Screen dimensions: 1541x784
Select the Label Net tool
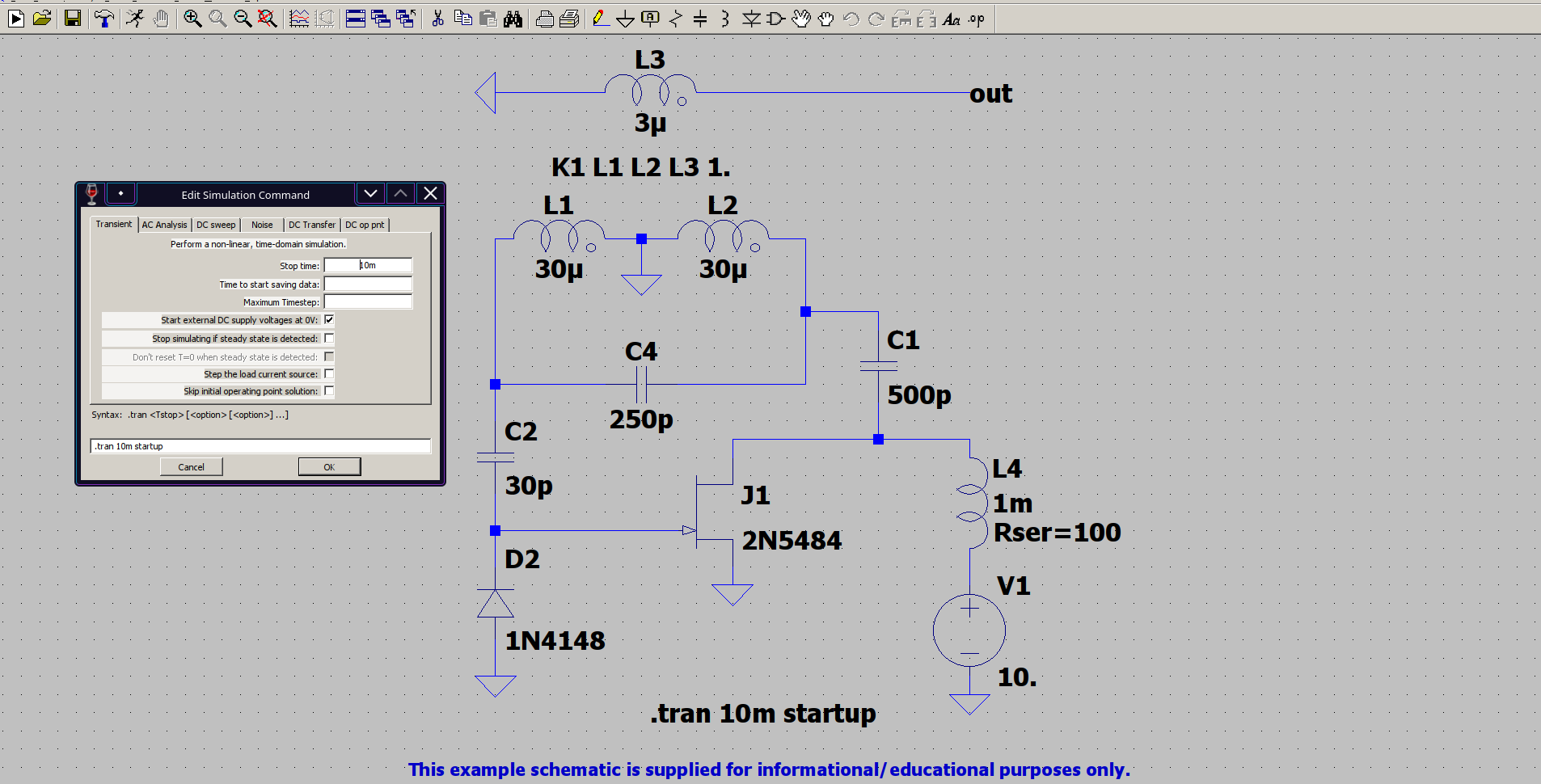[650, 19]
